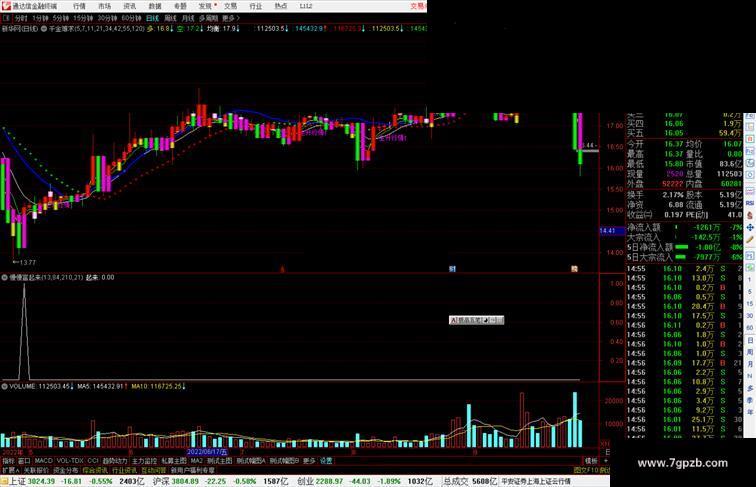The width and height of the screenshot is (756, 487).
Task: Open the 综合资讯 tab
Action: pos(95,470)
